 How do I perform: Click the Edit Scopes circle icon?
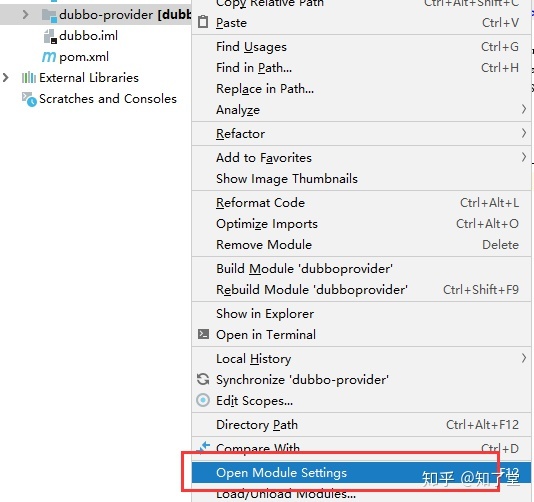(203, 400)
